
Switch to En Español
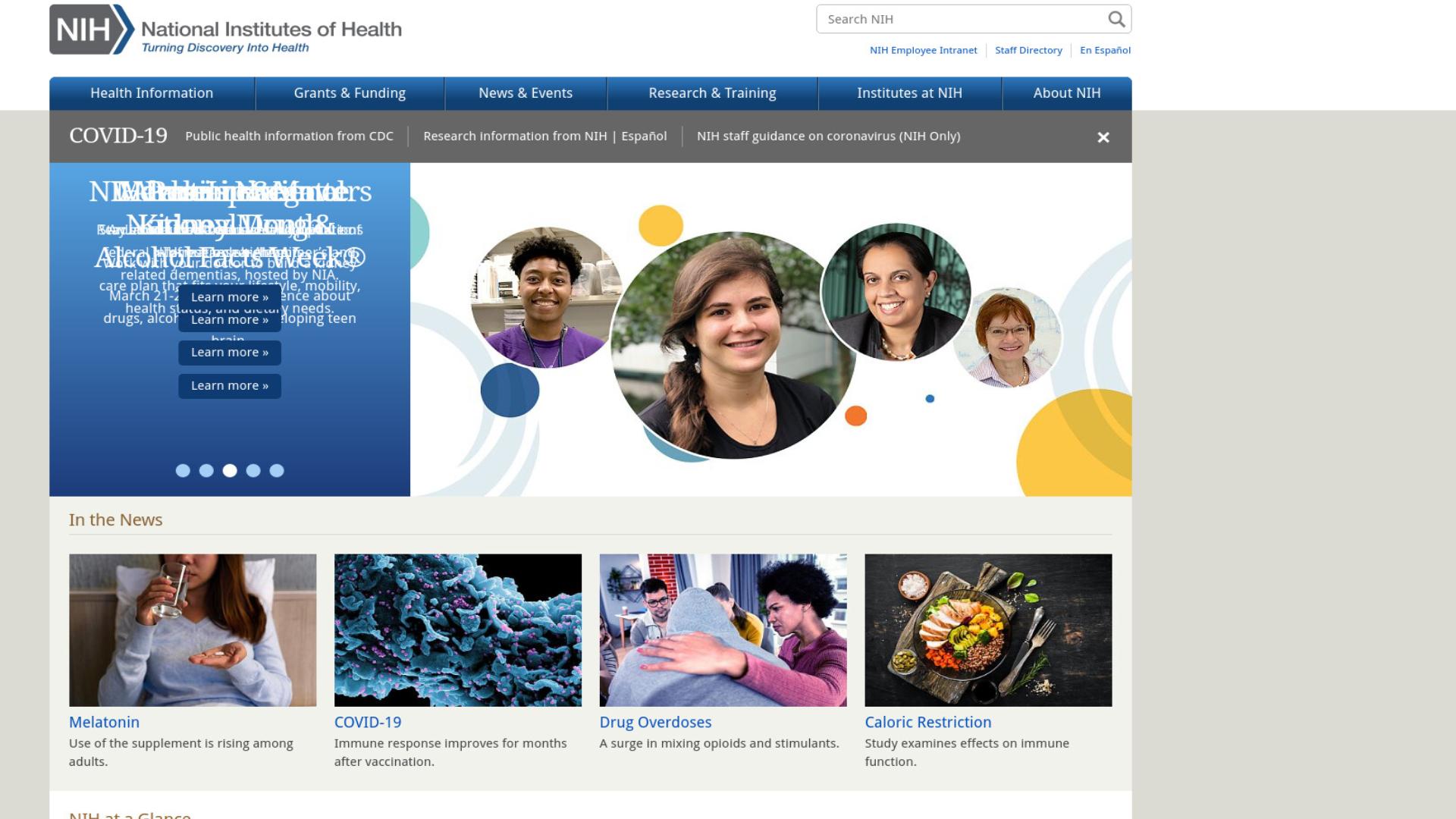click(x=1105, y=50)
